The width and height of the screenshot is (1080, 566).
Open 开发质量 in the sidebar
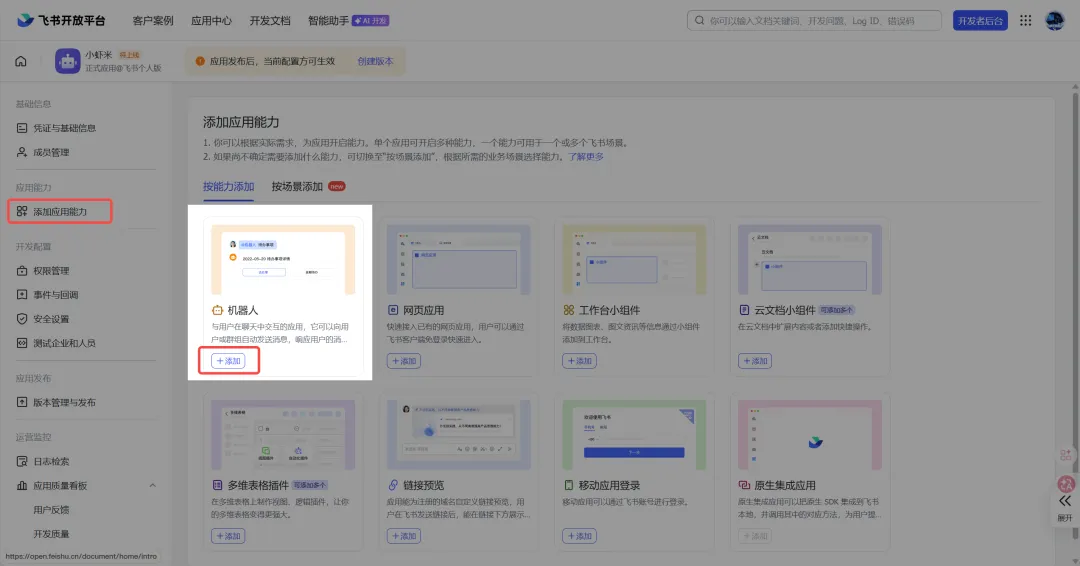click(x=51, y=534)
